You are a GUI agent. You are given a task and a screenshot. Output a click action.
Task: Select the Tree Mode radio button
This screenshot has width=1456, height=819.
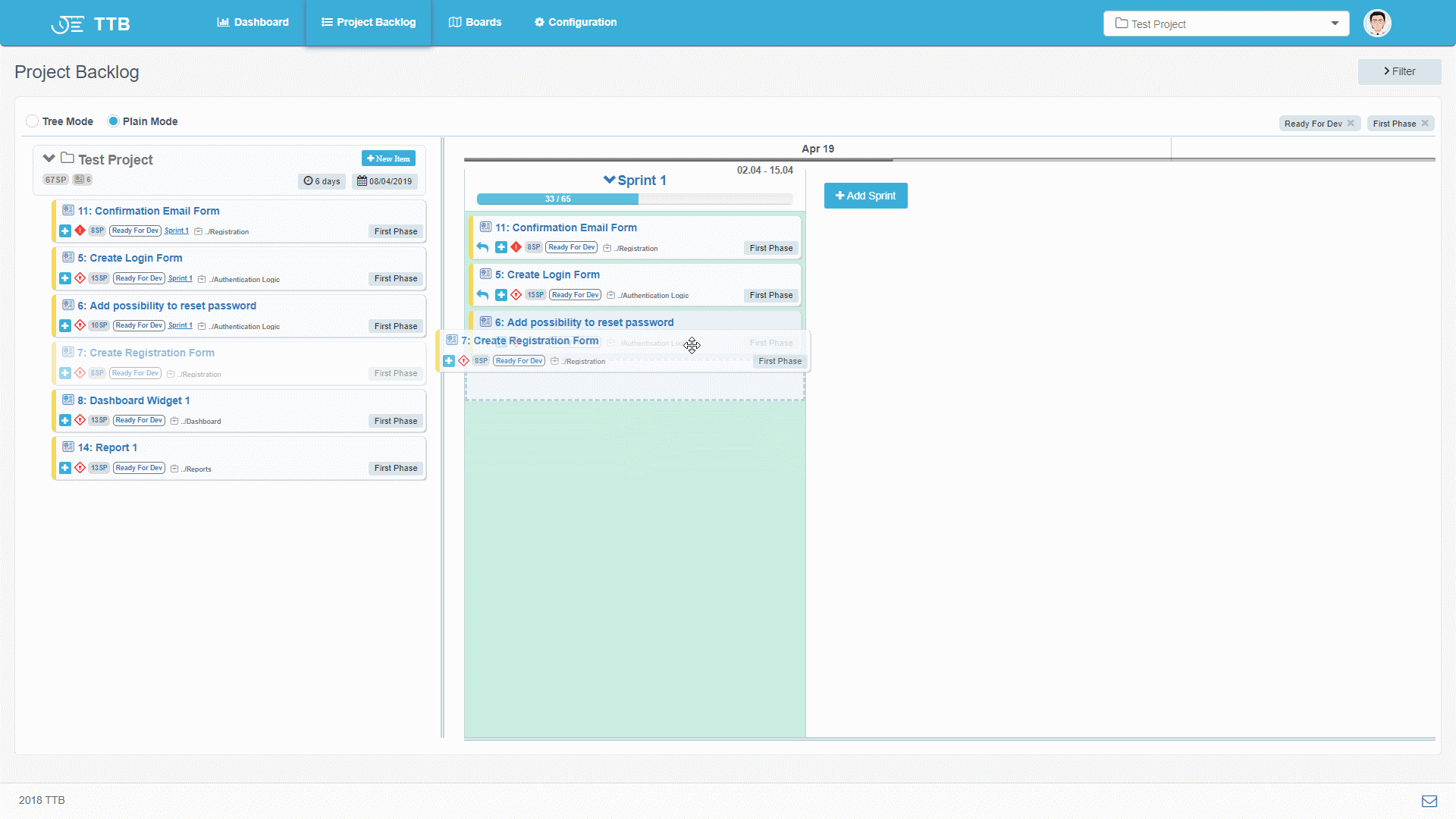33,121
